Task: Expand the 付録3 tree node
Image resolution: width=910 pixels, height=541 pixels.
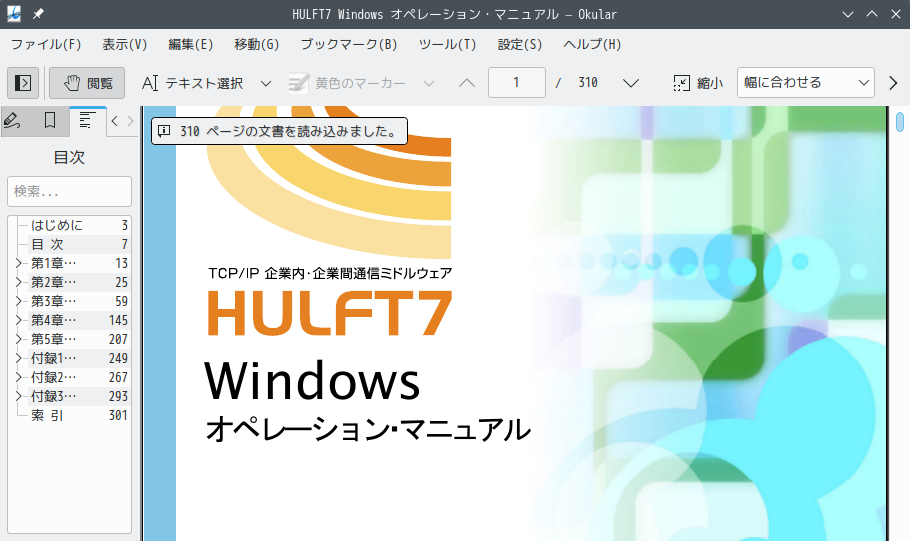Action: coord(19,396)
